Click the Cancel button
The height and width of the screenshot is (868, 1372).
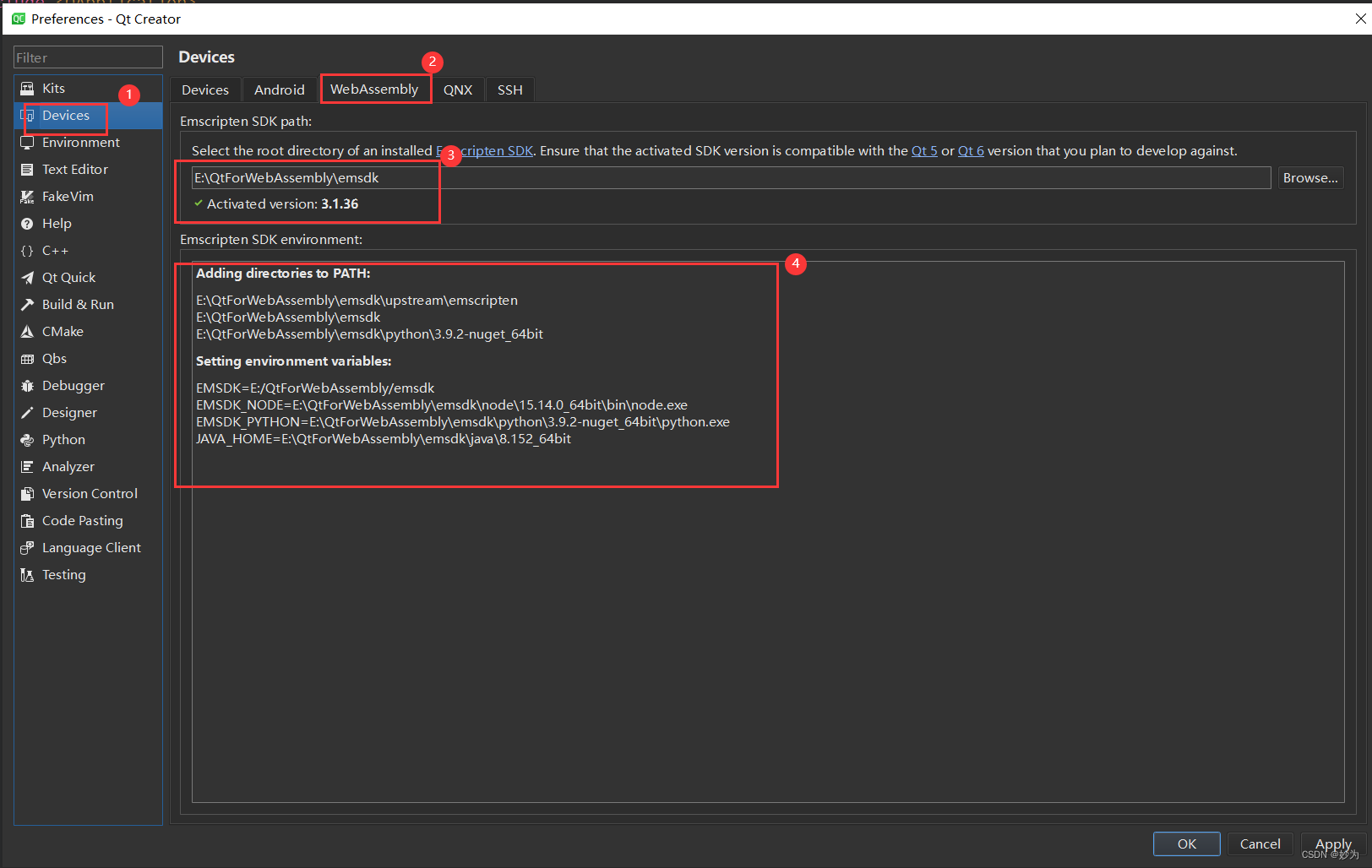click(x=1260, y=844)
